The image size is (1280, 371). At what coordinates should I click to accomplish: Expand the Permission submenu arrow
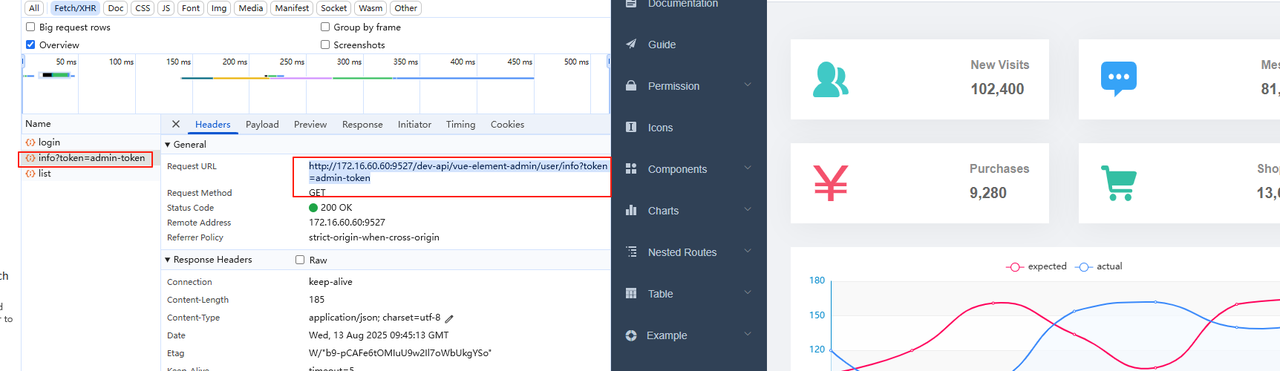tap(748, 86)
